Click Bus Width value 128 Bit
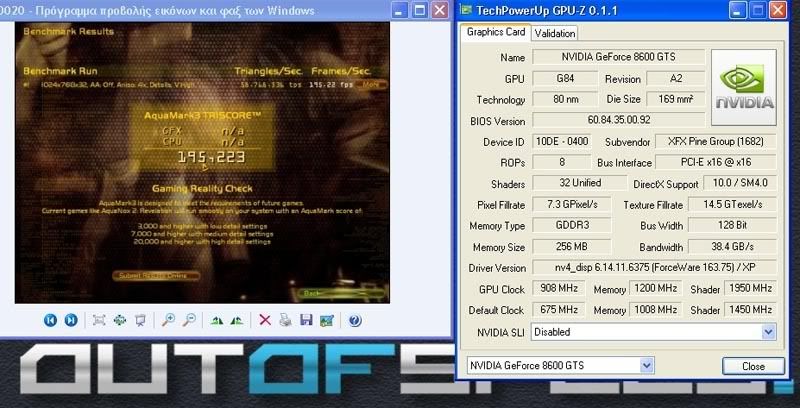This screenshot has height=408, width=800. point(732,225)
